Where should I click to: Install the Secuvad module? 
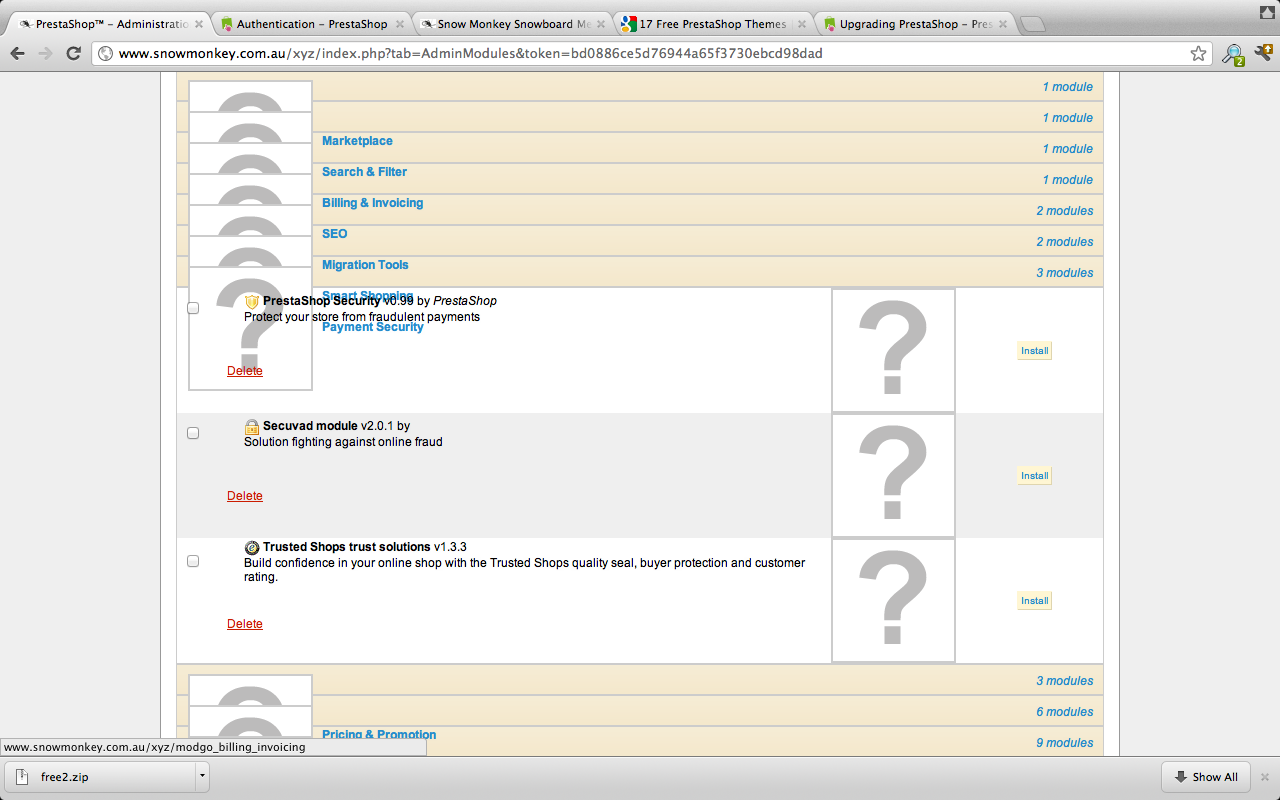[1035, 476]
